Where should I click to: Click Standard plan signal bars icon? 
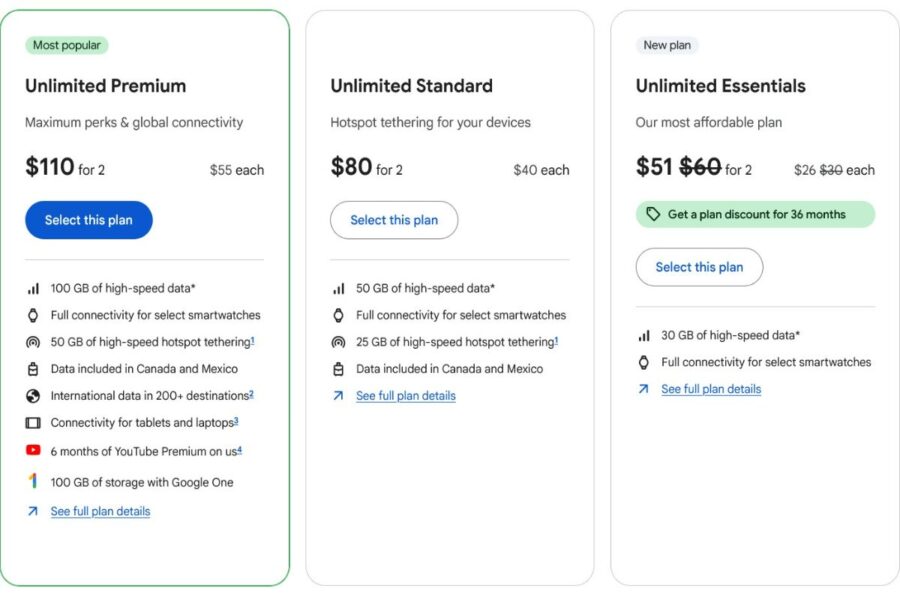click(338, 288)
